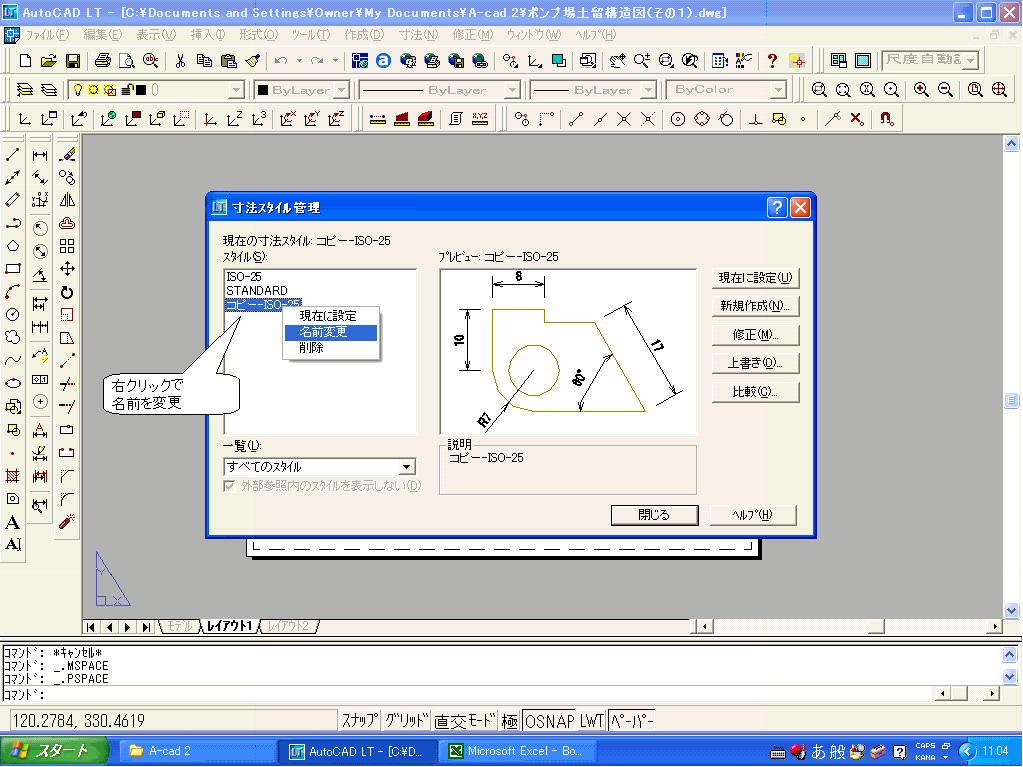Click the Open file icon
Screen dimensions: 1023x767
tap(48, 61)
